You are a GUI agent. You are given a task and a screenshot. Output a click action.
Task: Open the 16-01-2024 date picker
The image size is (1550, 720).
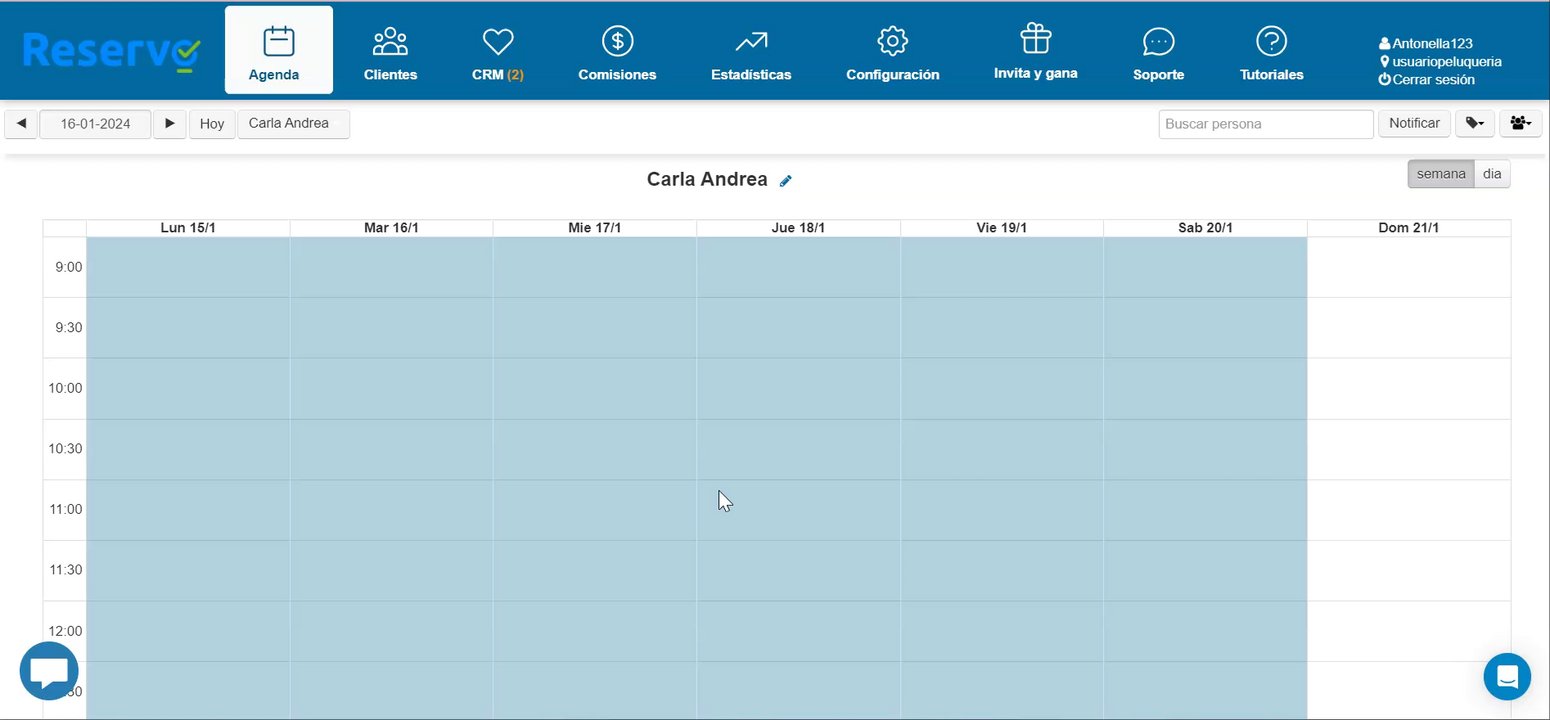pos(95,124)
